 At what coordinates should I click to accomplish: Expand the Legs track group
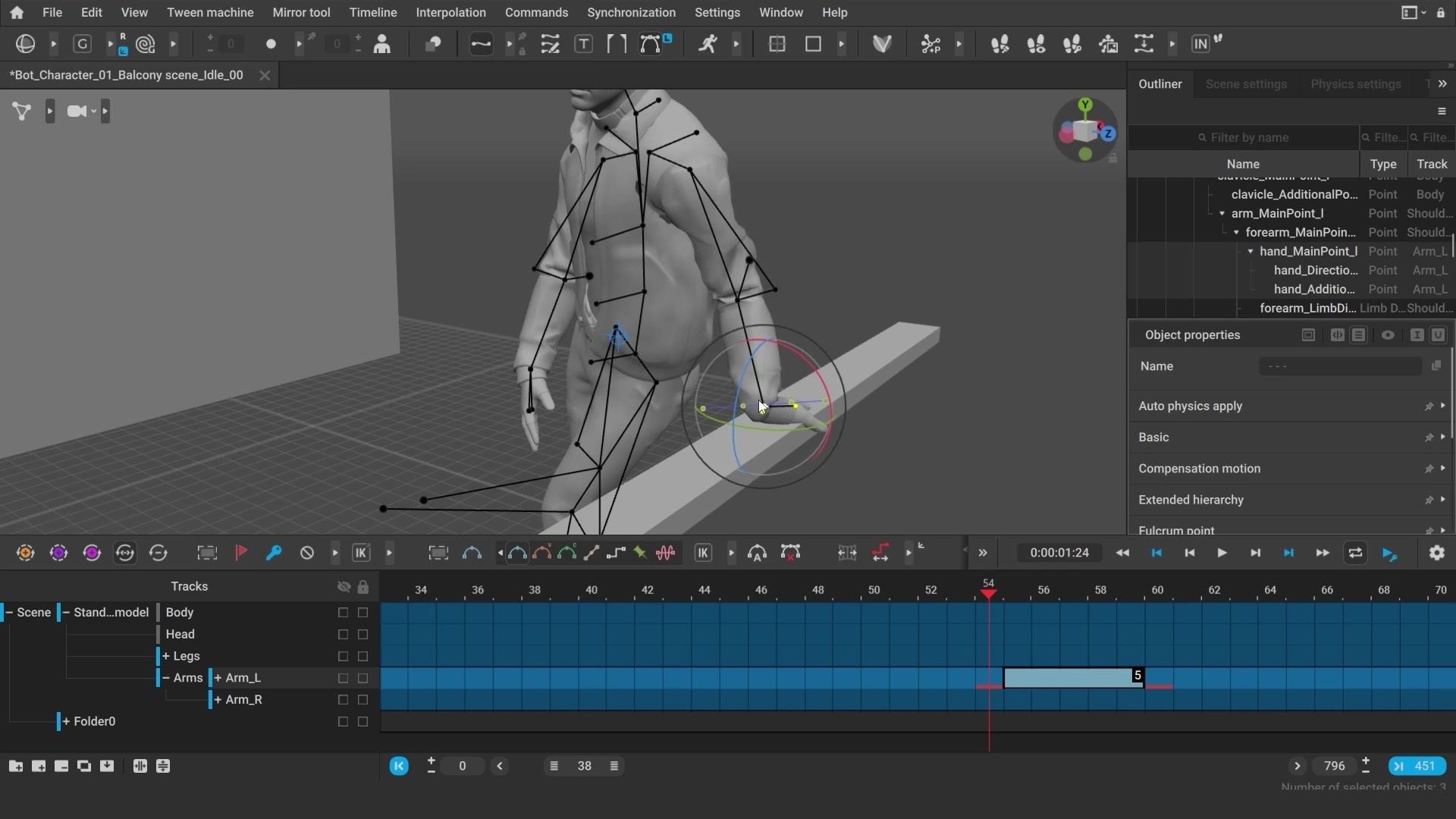[166, 656]
